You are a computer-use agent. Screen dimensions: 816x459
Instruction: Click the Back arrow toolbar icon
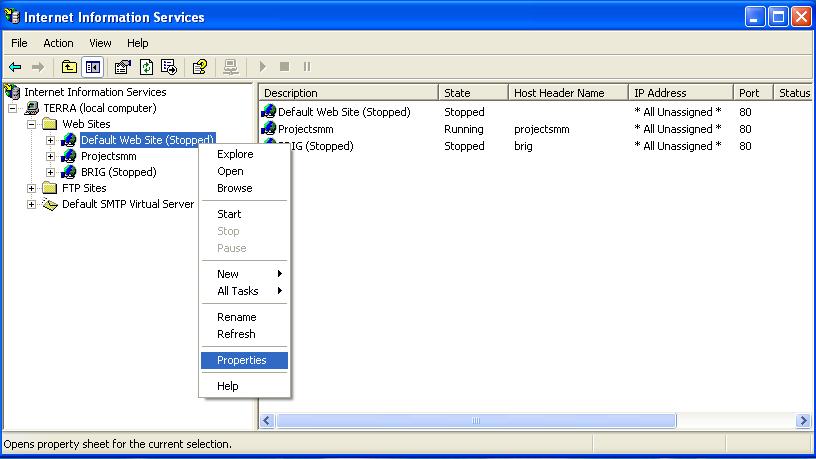click(x=15, y=67)
